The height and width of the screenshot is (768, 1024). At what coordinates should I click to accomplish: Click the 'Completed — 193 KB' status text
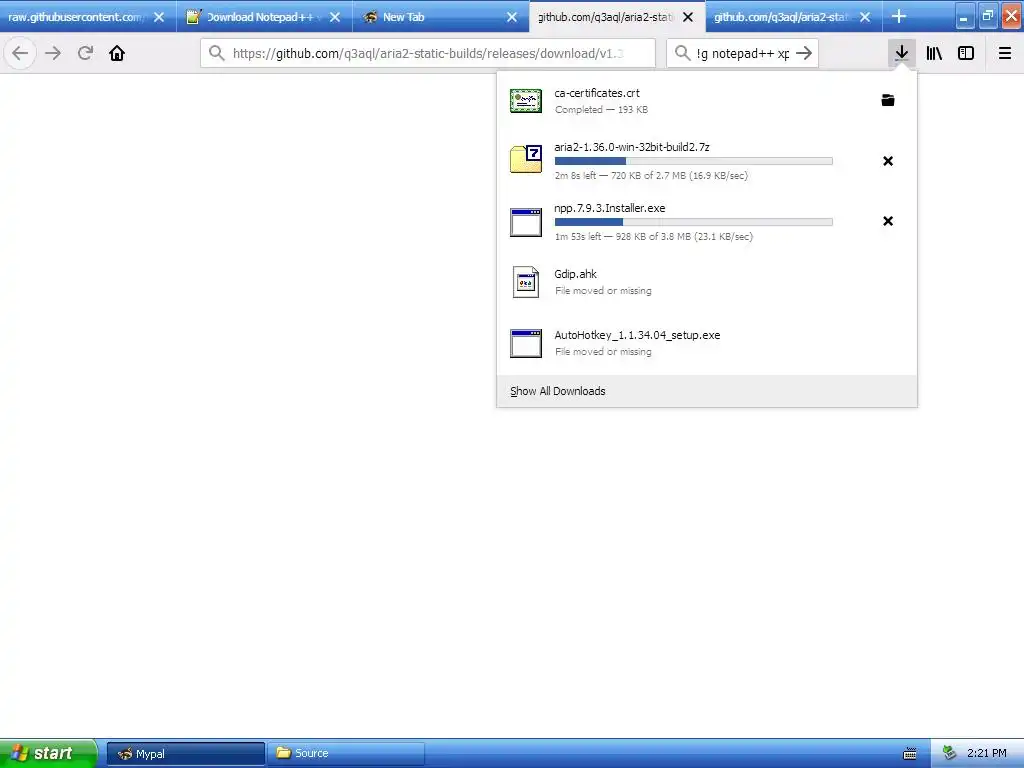(601, 110)
